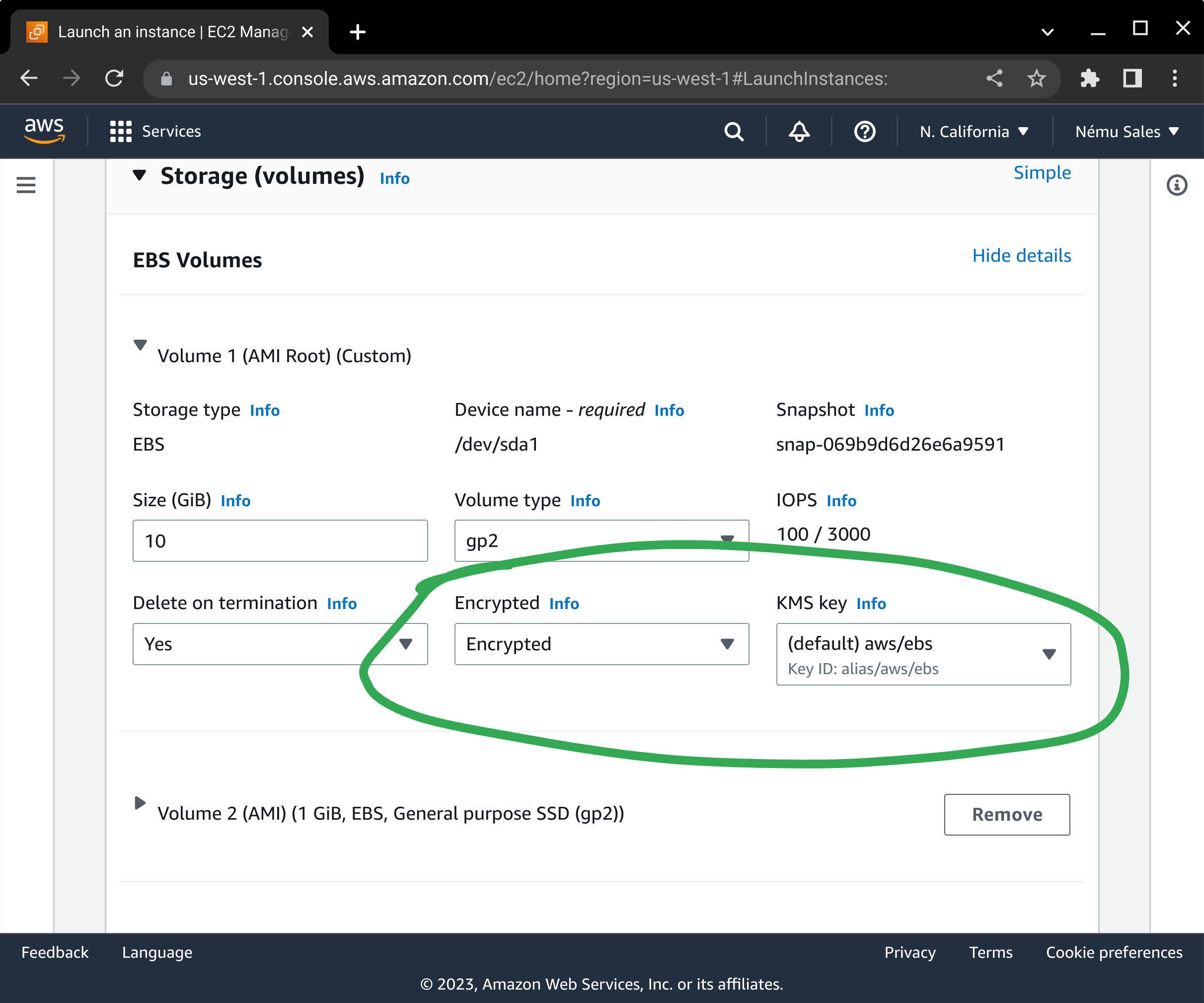Screen dimensions: 1204x1003
Task: Open Info link beside Snapshot
Action: tap(879, 411)
